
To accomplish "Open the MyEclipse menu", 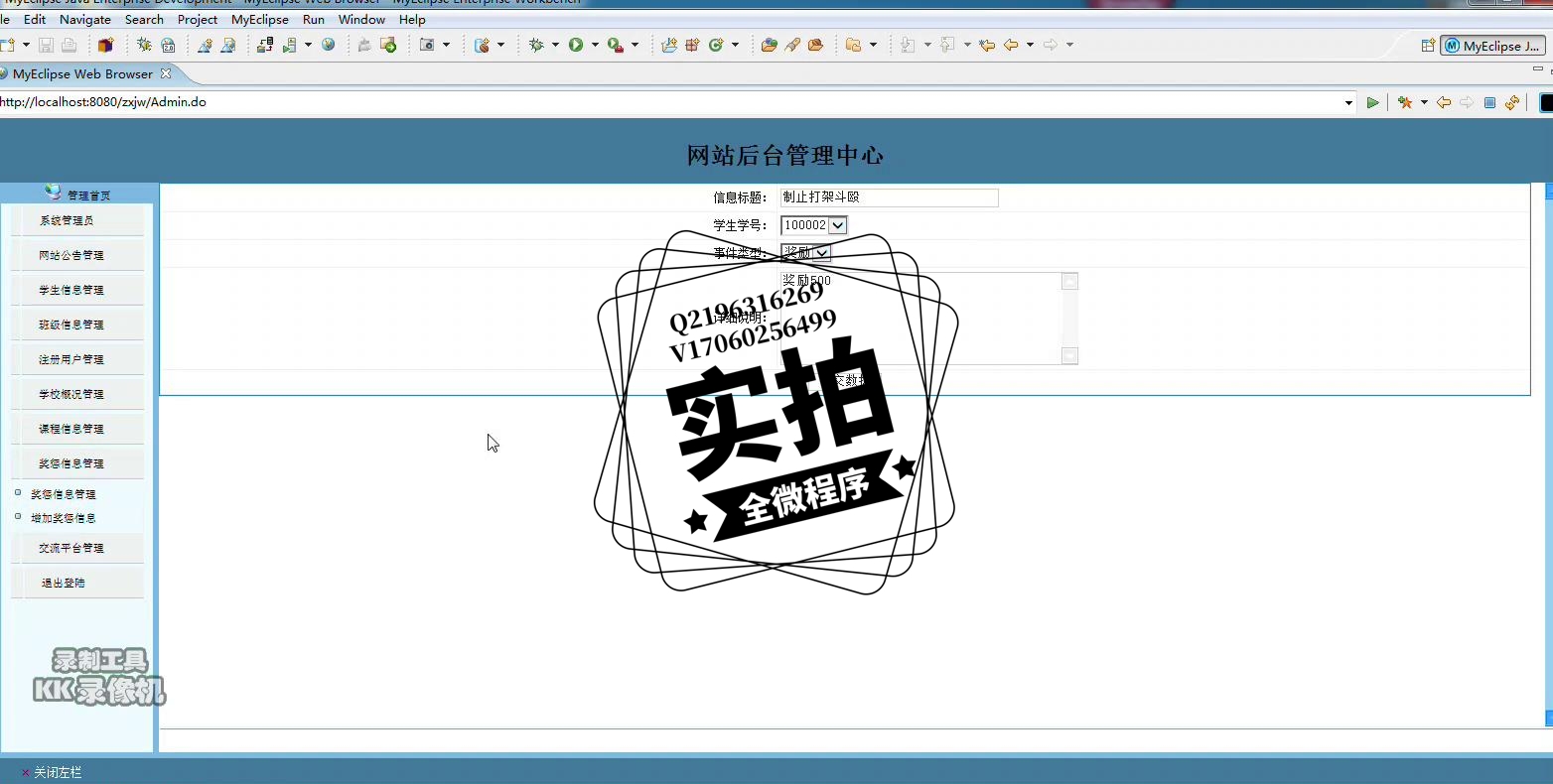I will click(x=260, y=19).
